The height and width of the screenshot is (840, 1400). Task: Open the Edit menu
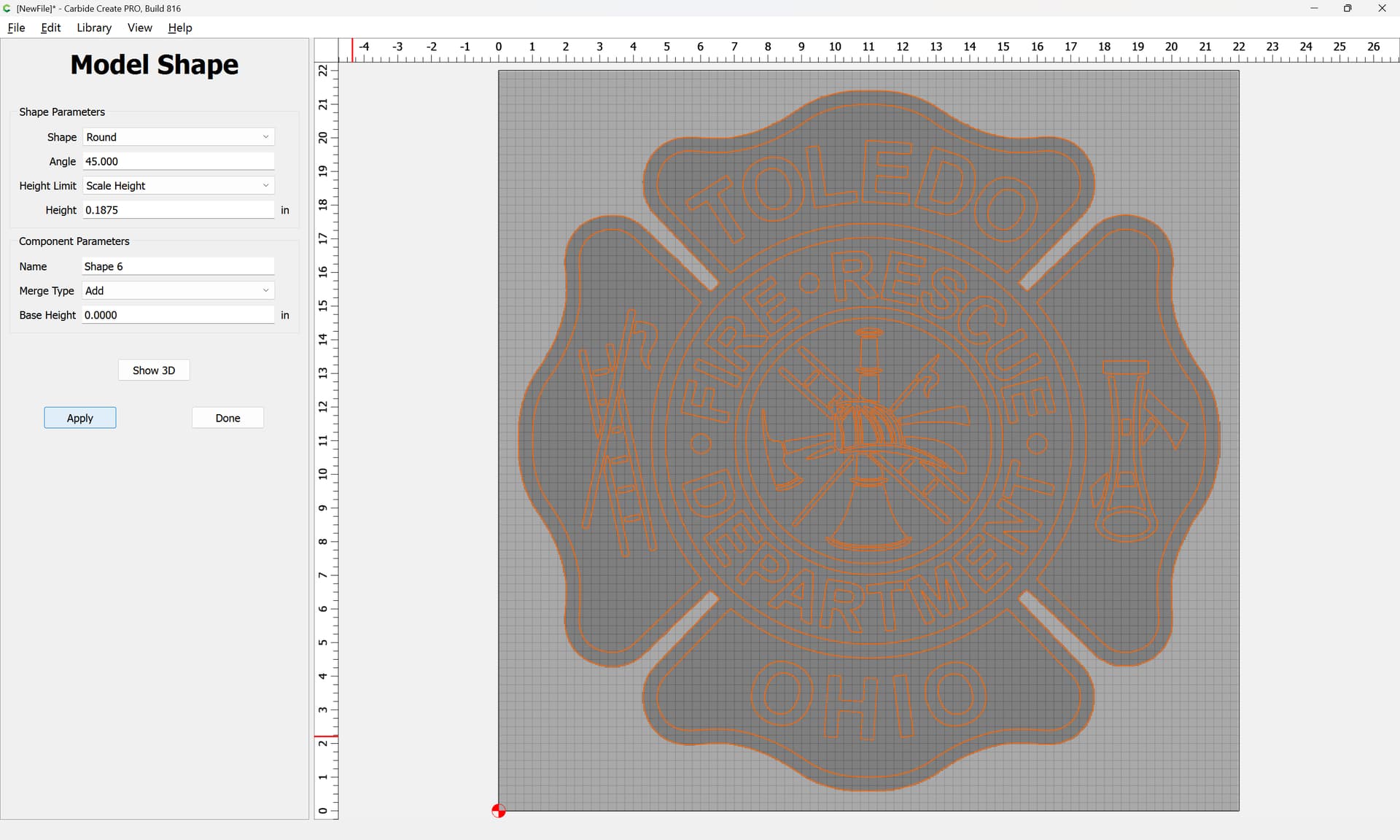[x=50, y=28]
